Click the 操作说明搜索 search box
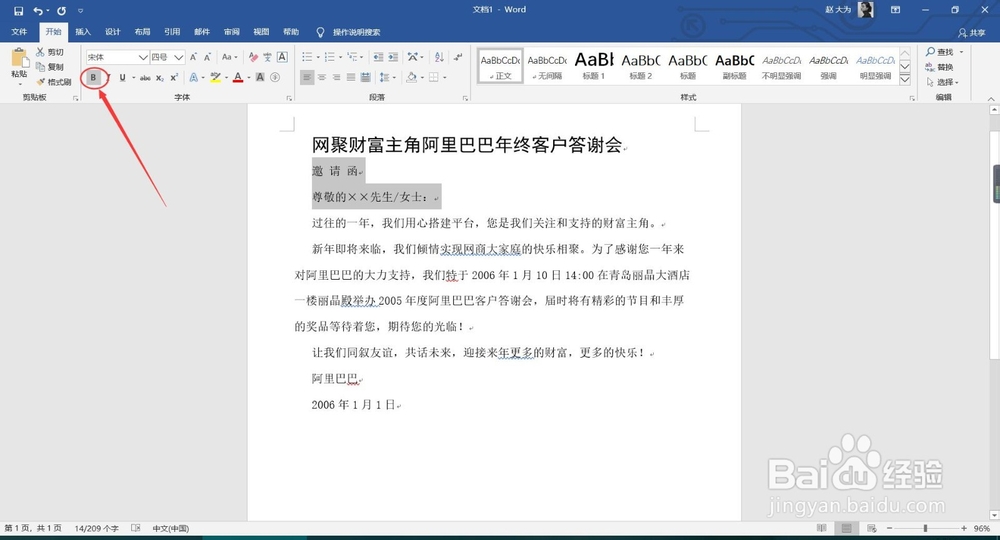Image resolution: width=1000 pixels, height=540 pixels. (x=357, y=33)
